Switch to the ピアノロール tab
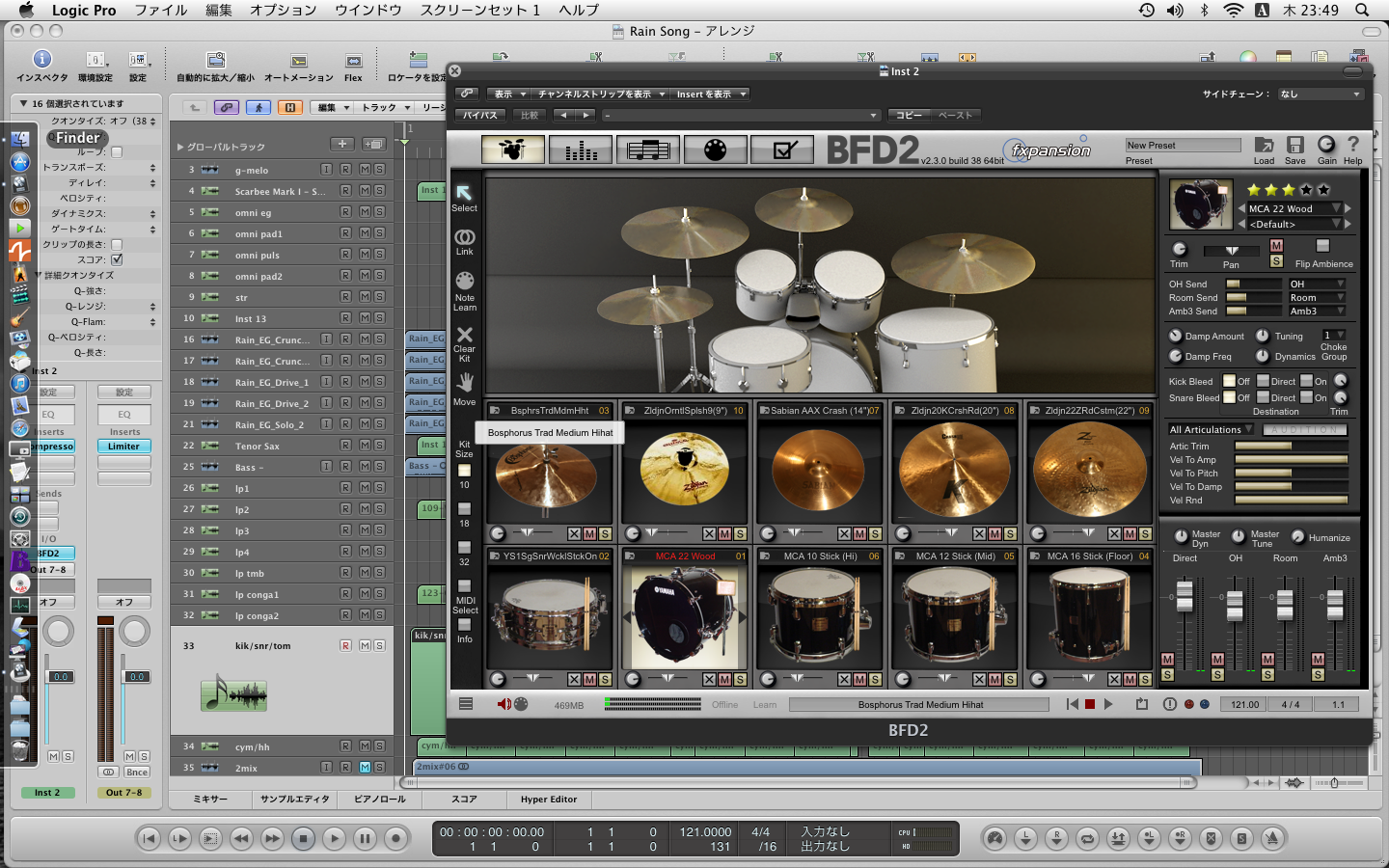Screen dimensions: 1389x868 [x=379, y=799]
